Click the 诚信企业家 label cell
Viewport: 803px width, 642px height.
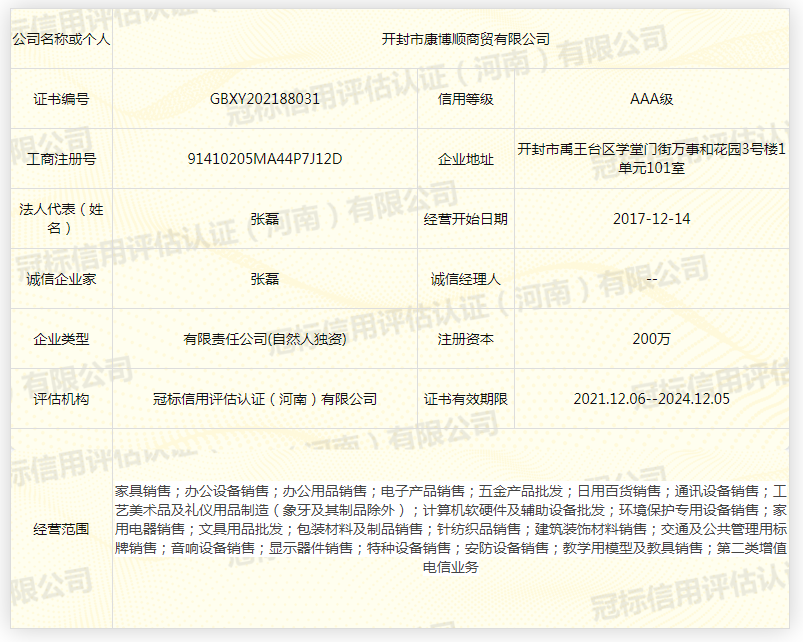(61, 279)
